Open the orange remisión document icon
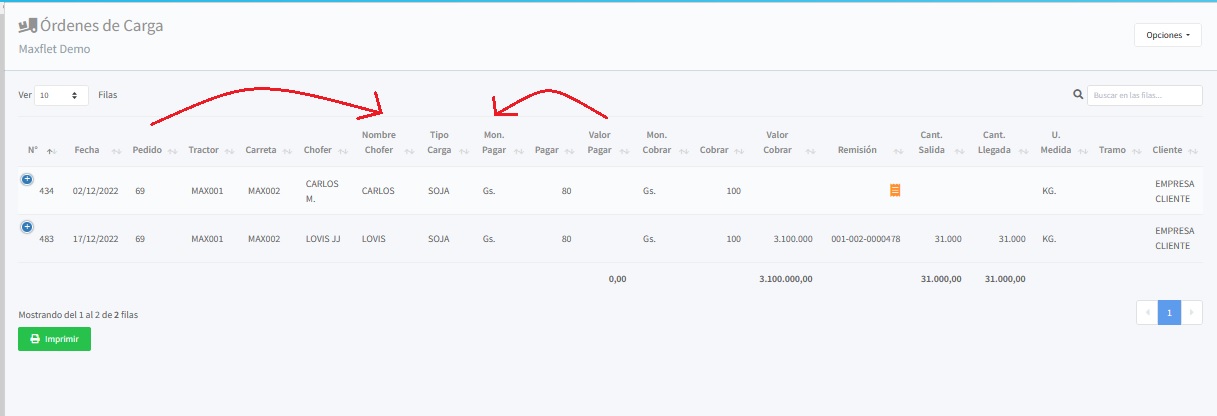This screenshot has width=1217, height=416. click(895, 190)
